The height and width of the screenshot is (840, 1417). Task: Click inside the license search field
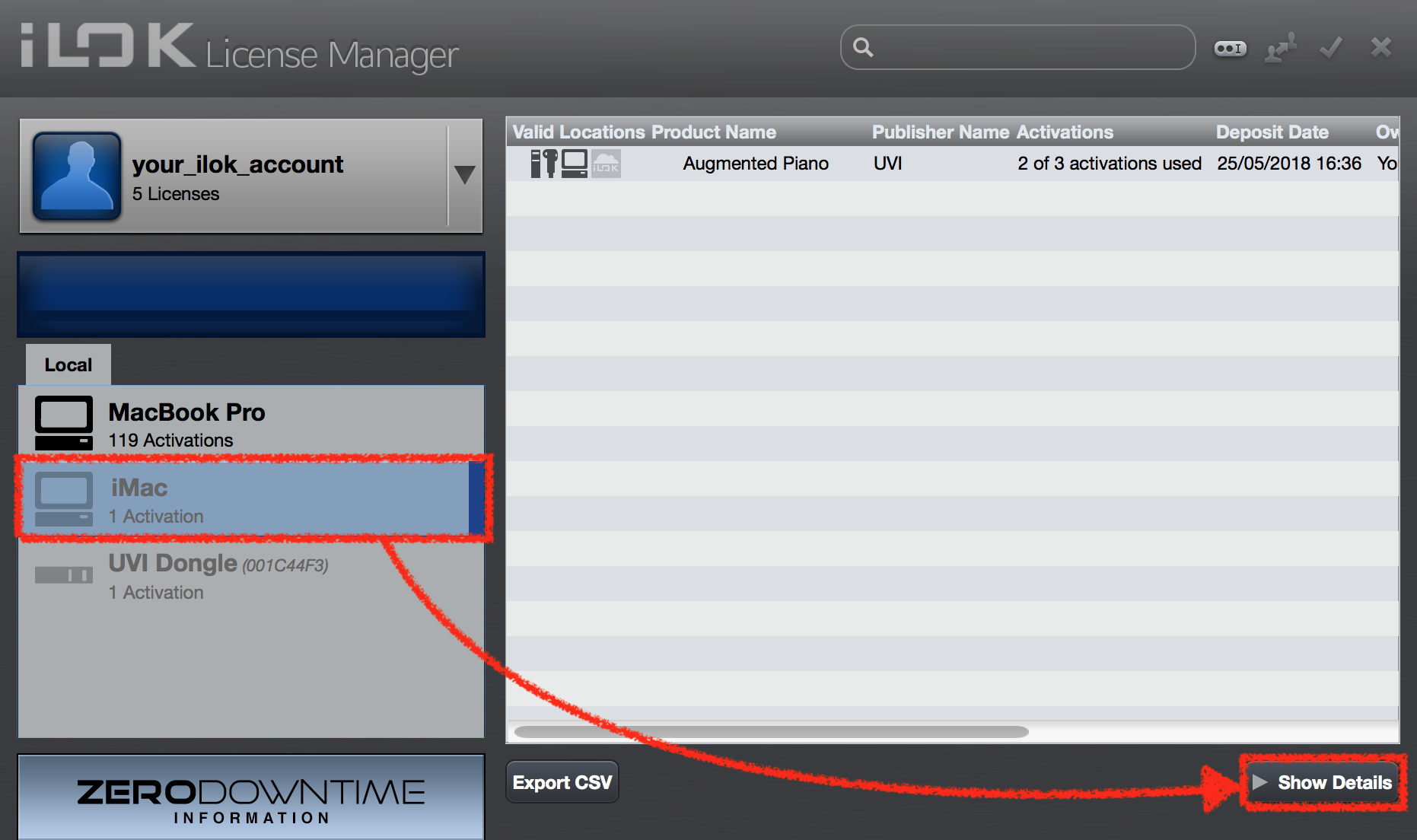click(1027, 48)
